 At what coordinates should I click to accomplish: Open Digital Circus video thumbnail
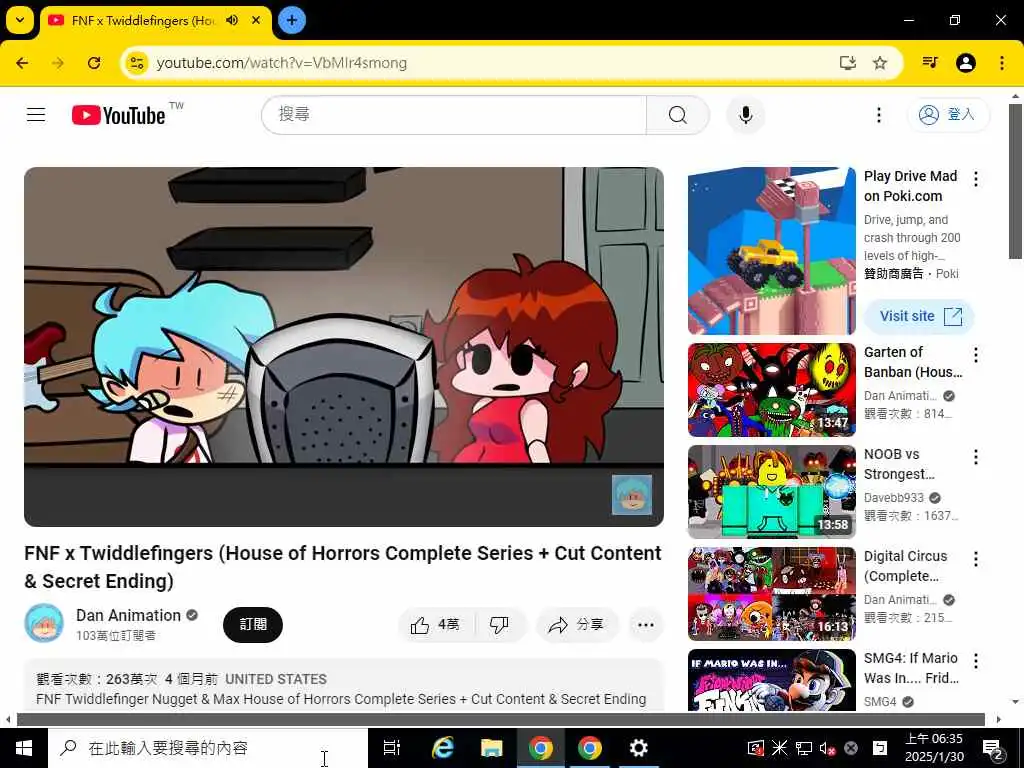tap(771, 594)
